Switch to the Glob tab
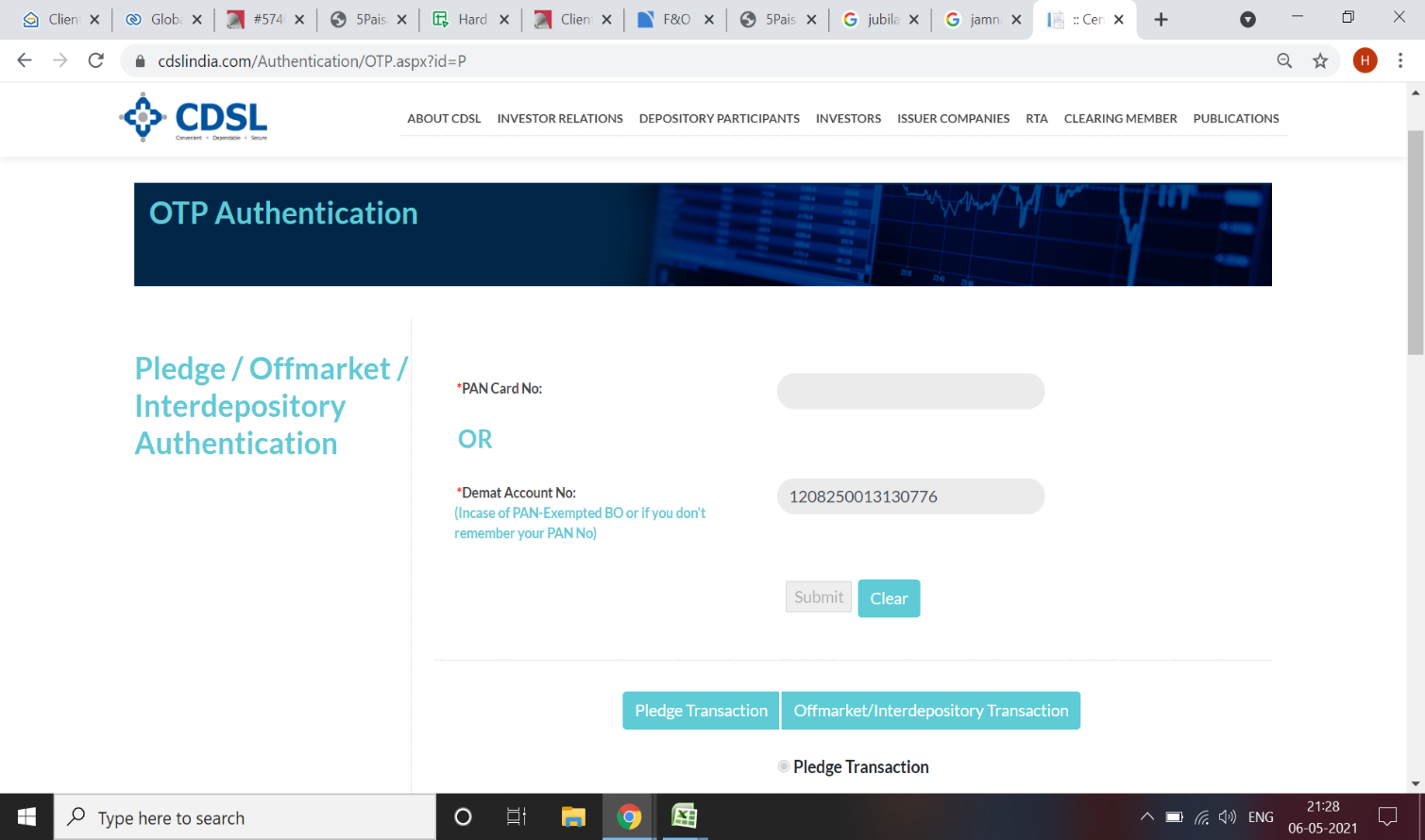 point(163,19)
